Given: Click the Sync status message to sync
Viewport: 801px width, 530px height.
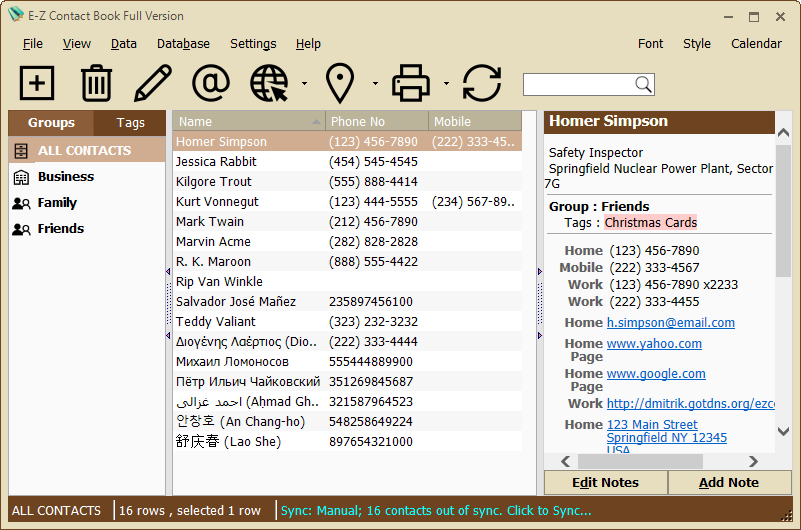Looking at the screenshot, I should pos(436,511).
